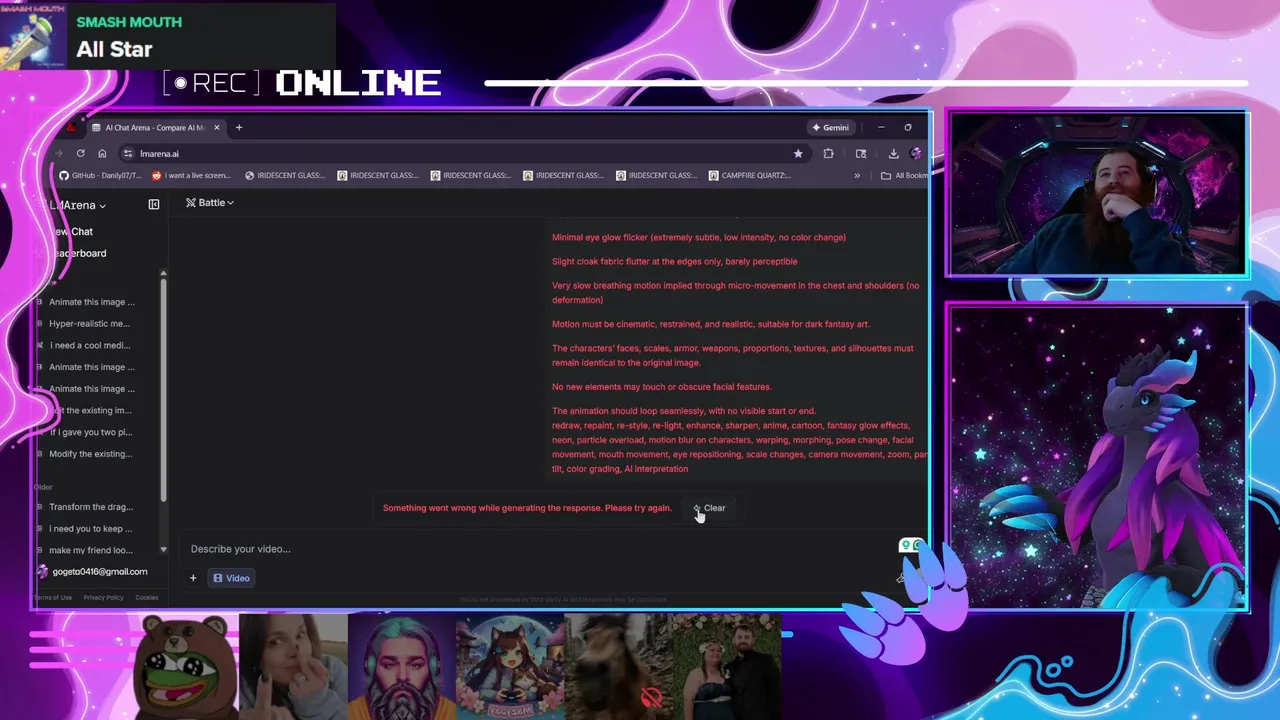The height and width of the screenshot is (720, 1280).
Task: Open 'I need you to keep' chat
Action: click(90, 528)
